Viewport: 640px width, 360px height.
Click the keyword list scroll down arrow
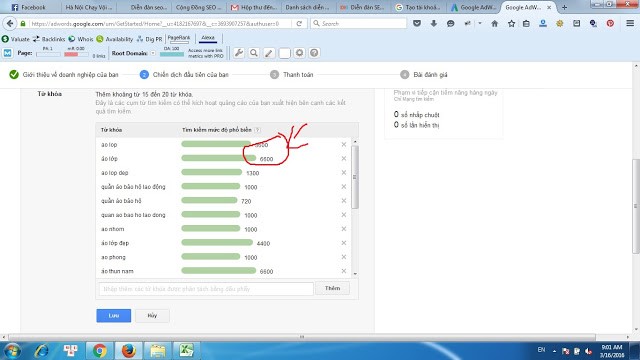(355, 274)
